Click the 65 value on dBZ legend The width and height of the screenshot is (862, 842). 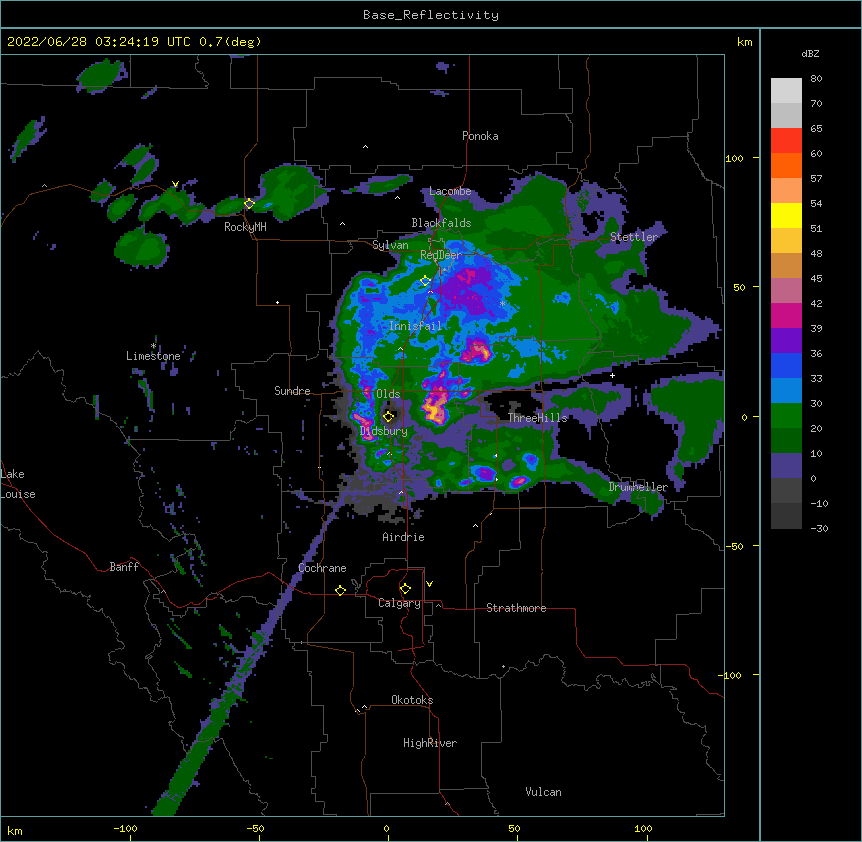pyautogui.click(x=816, y=129)
